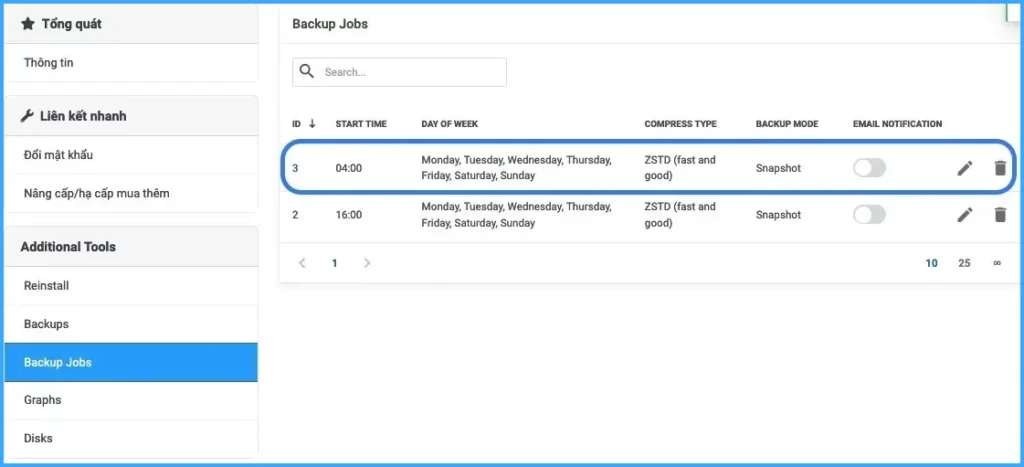1024x467 pixels.
Task: Click the 16:00 start time cell
Action: (349, 214)
